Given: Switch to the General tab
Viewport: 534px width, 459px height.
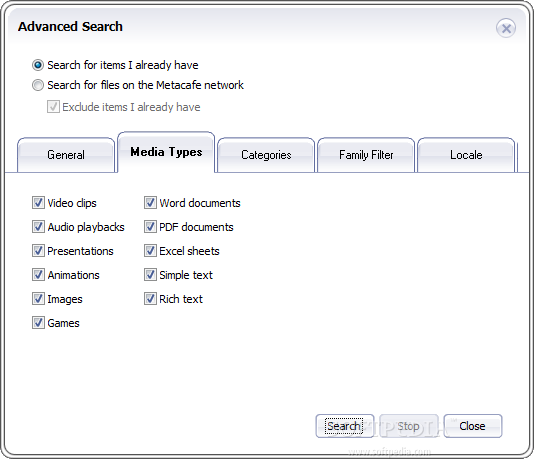Looking at the screenshot, I should click(66, 155).
